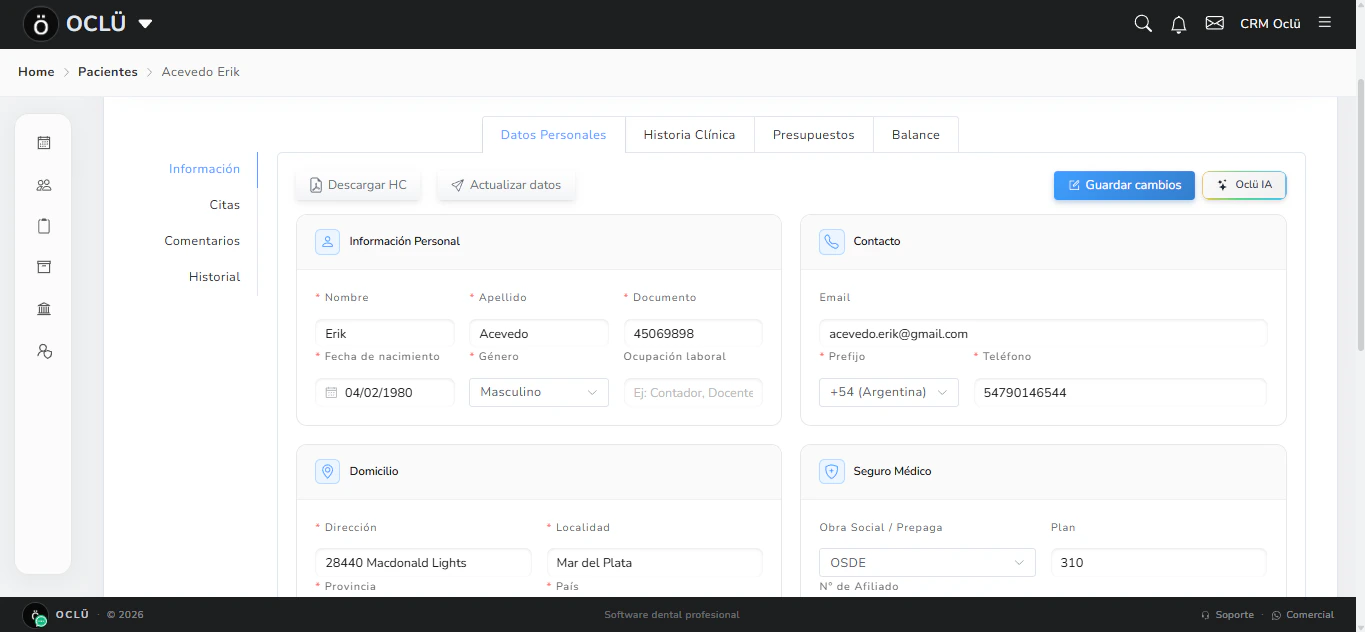Click the Plan input field
Viewport: 1365px width, 632px height.
pyautogui.click(x=1159, y=562)
